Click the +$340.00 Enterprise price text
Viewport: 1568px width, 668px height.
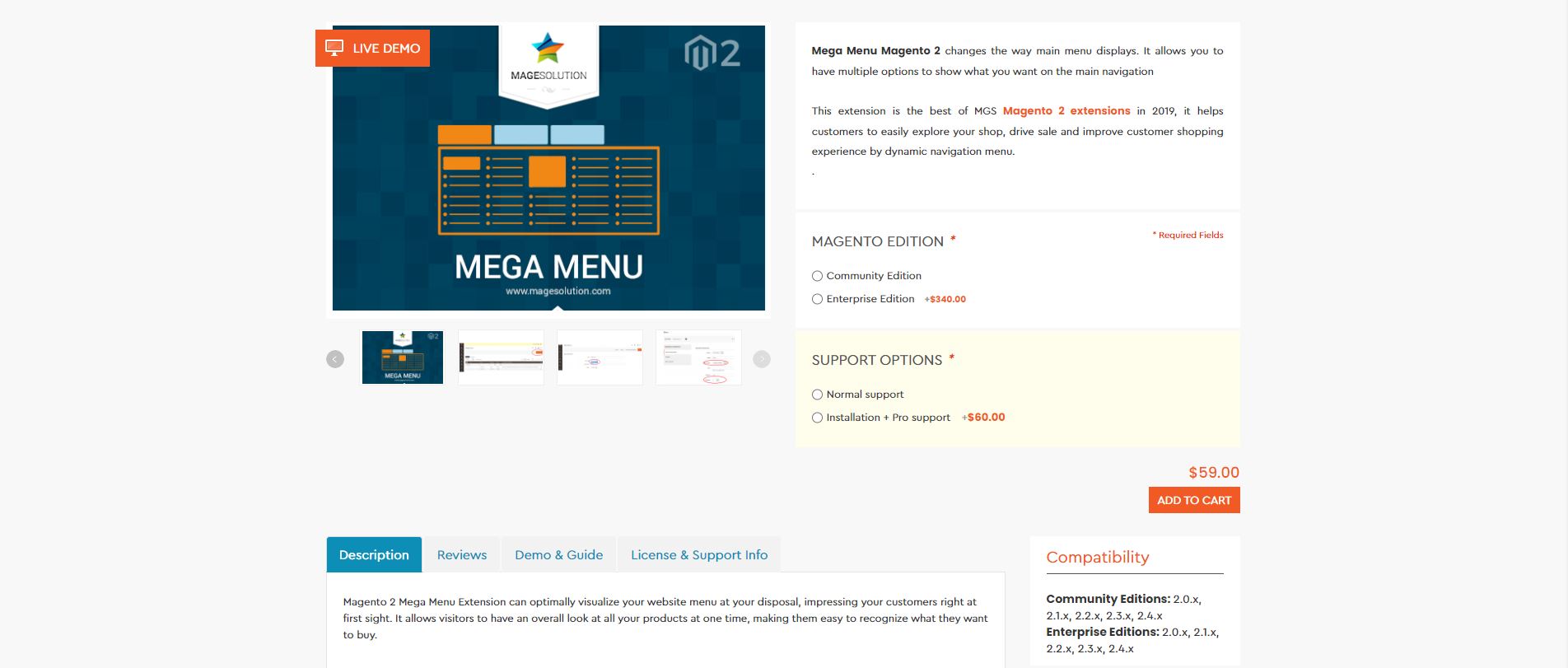click(945, 299)
